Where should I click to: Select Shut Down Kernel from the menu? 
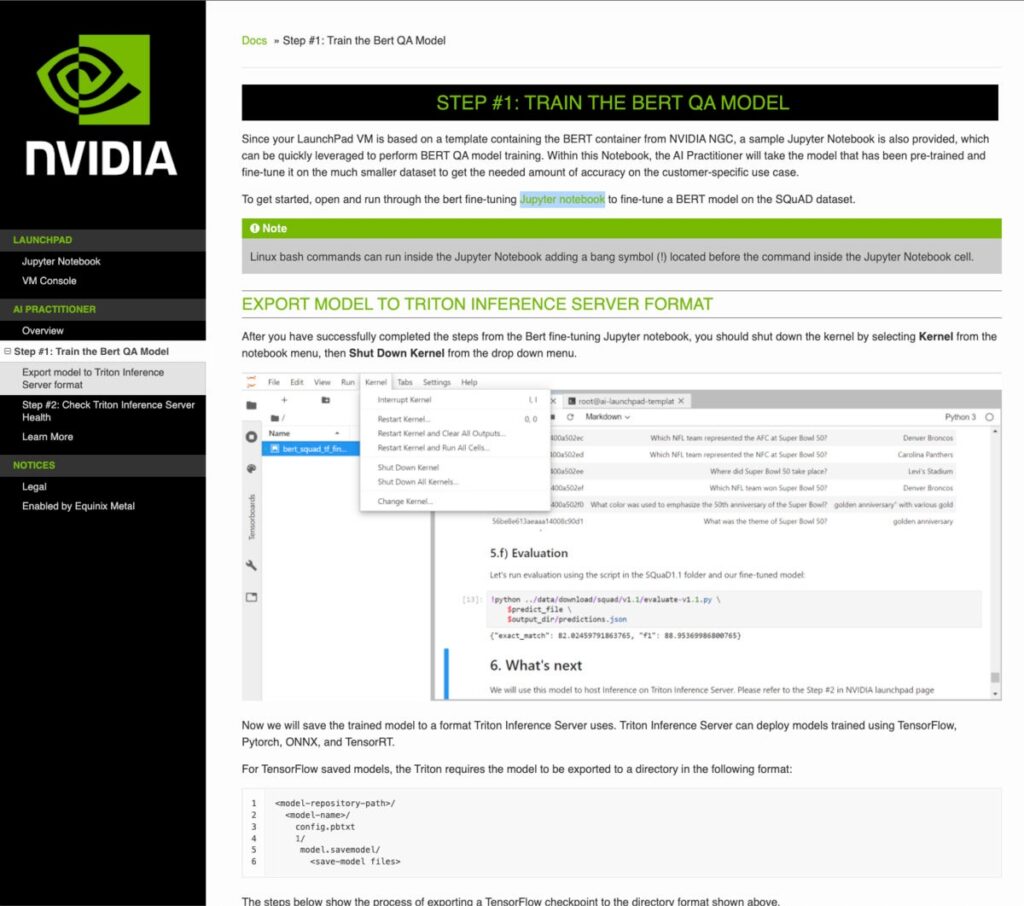(408, 467)
